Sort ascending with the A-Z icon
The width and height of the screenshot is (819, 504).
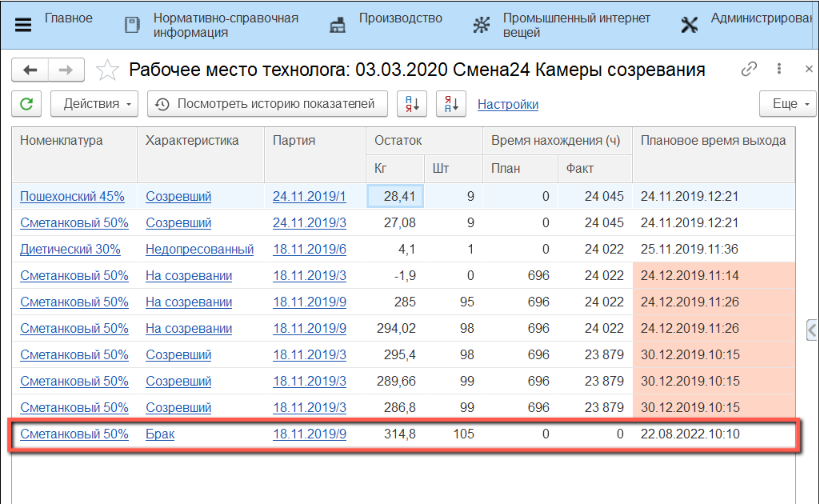tap(412, 104)
